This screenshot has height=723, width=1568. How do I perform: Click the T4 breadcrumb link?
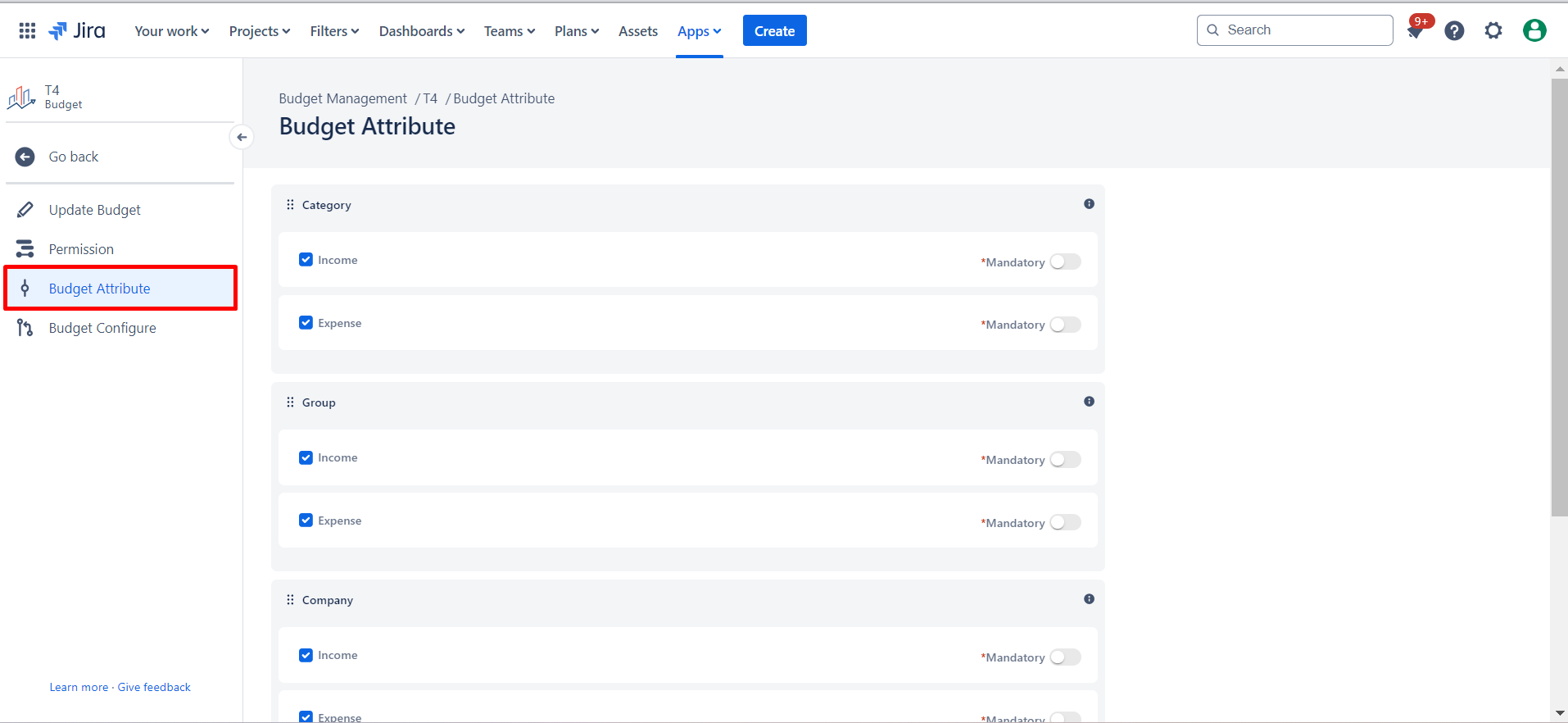pyautogui.click(x=430, y=98)
